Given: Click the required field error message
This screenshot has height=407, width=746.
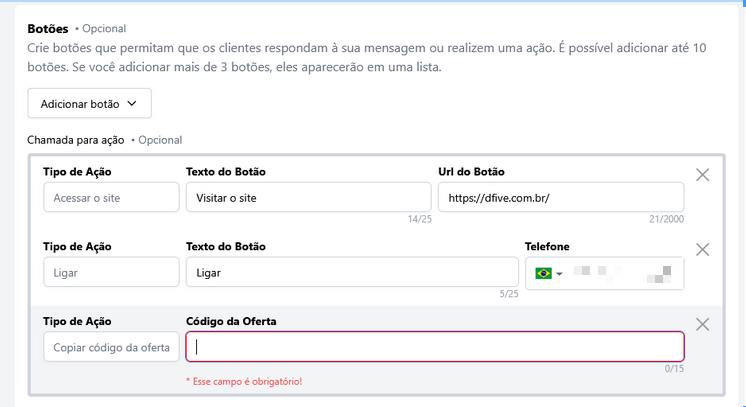Looking at the screenshot, I should tap(244, 381).
